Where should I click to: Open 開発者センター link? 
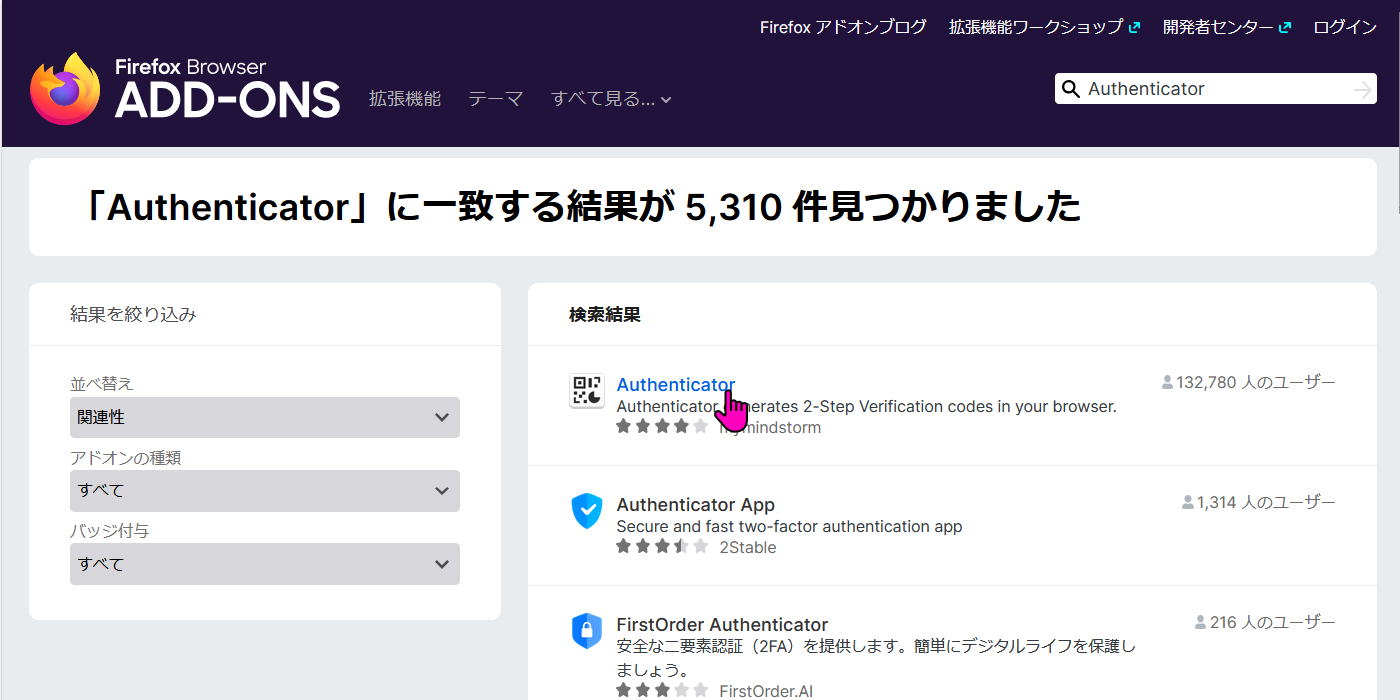point(1218,28)
